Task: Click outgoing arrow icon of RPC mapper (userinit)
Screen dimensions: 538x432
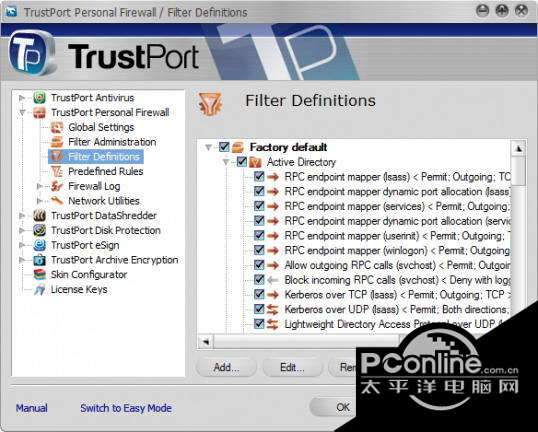Action: coord(273,236)
